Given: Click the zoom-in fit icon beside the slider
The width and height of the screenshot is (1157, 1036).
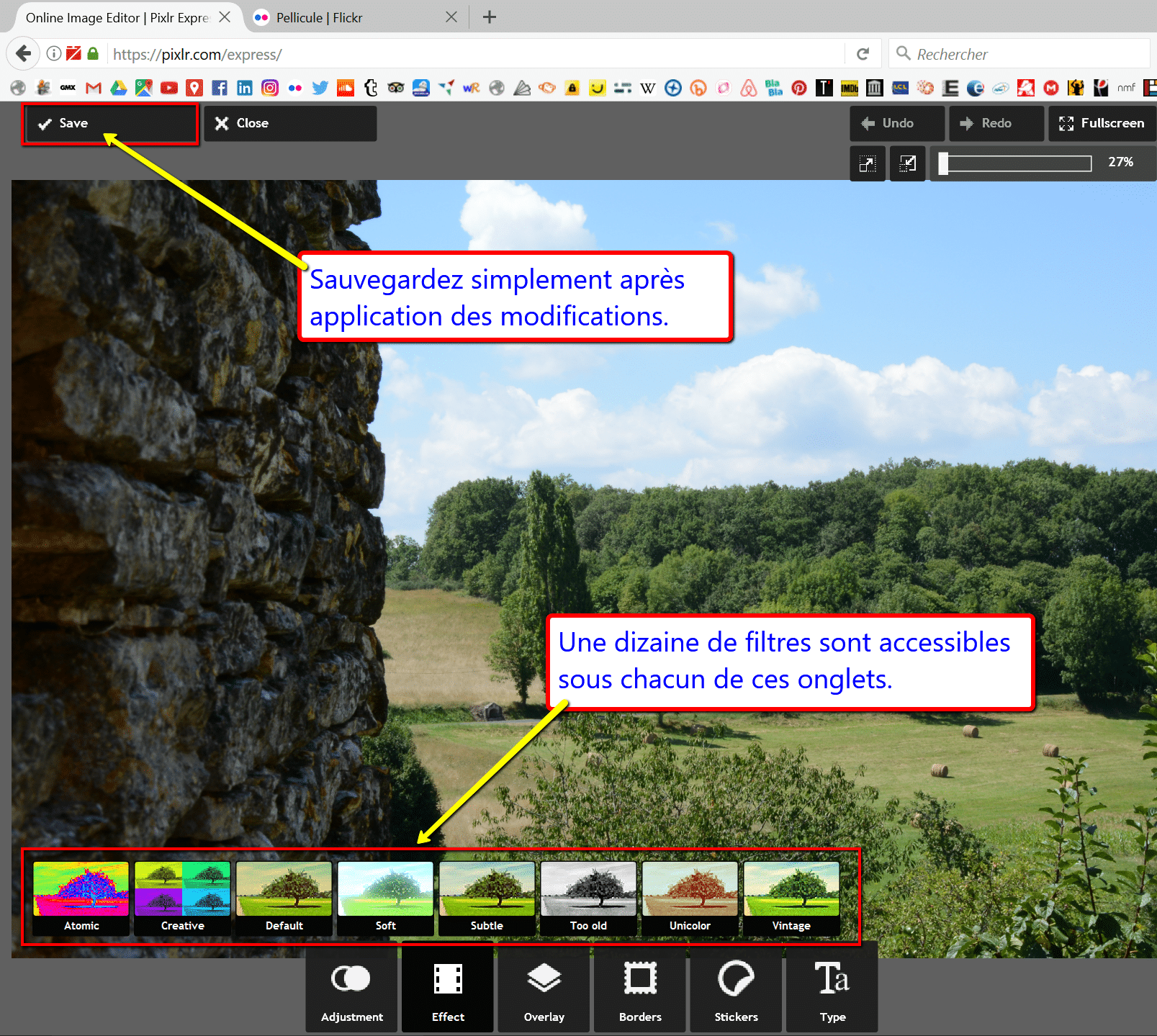Looking at the screenshot, I should tap(868, 163).
